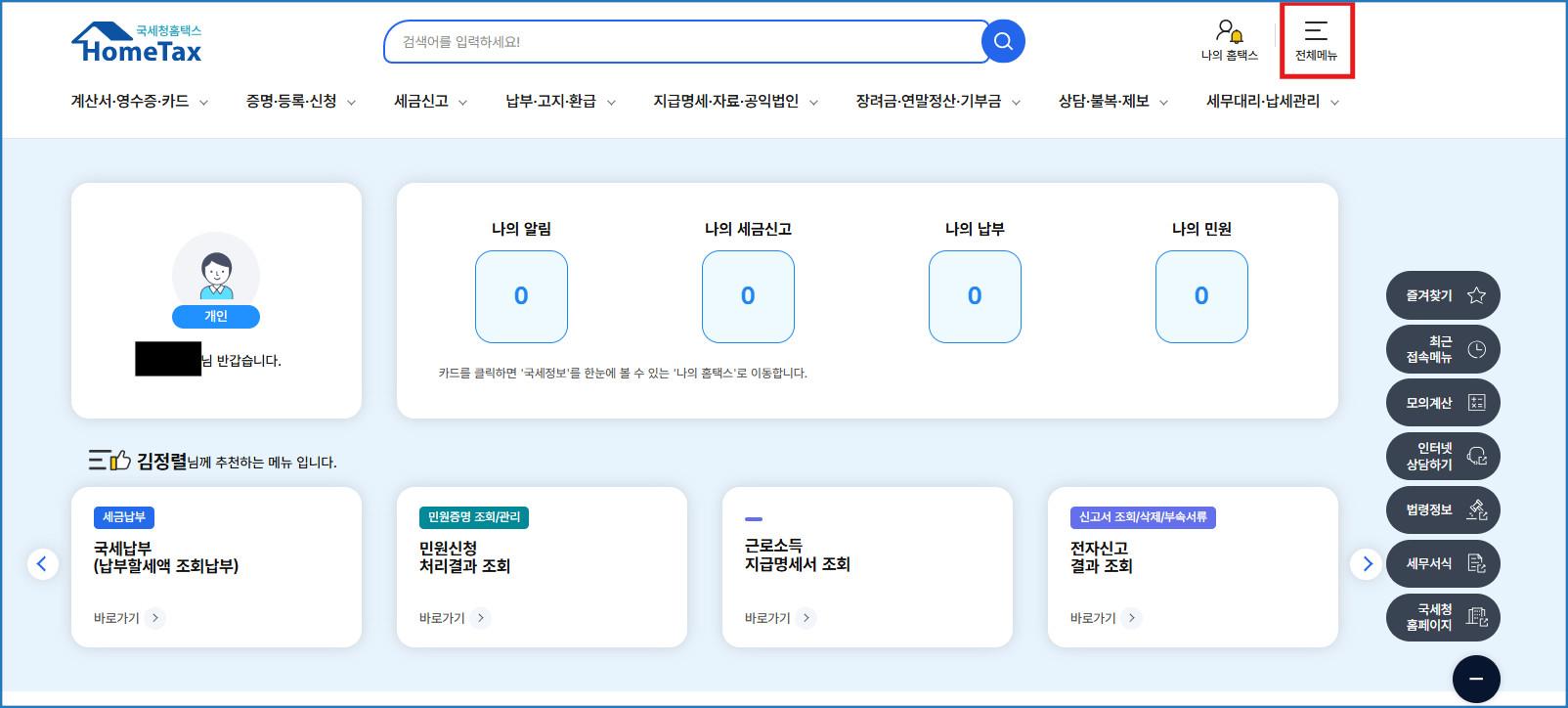
Task: Click 법령정보 gavel icon
Action: [1476, 509]
